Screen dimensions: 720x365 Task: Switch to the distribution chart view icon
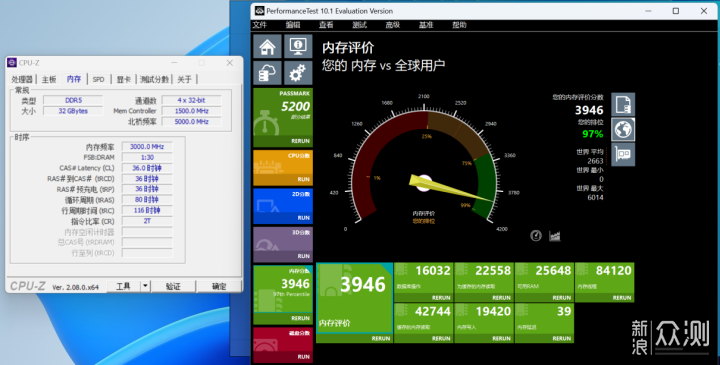point(555,236)
